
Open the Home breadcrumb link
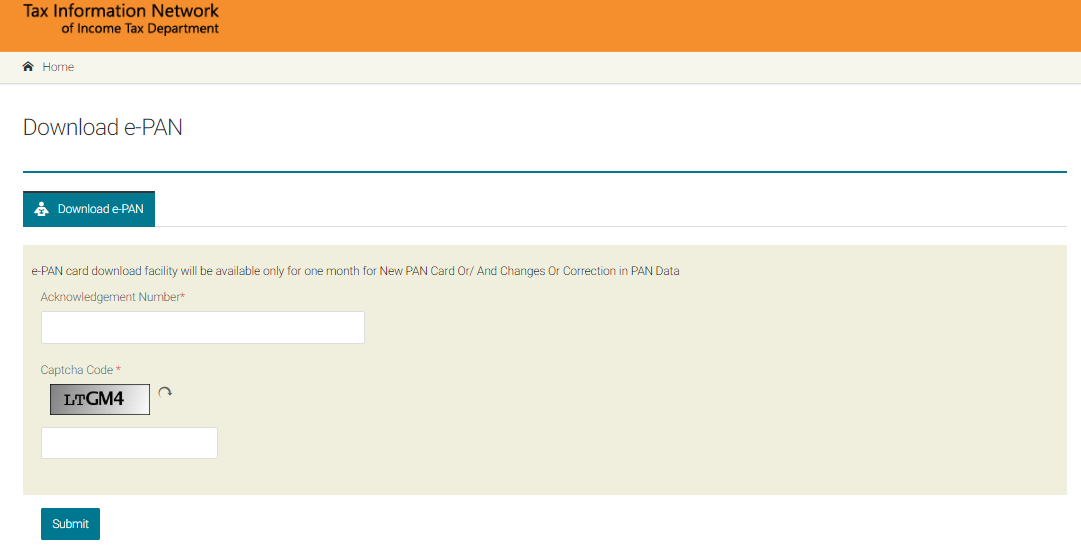(58, 67)
